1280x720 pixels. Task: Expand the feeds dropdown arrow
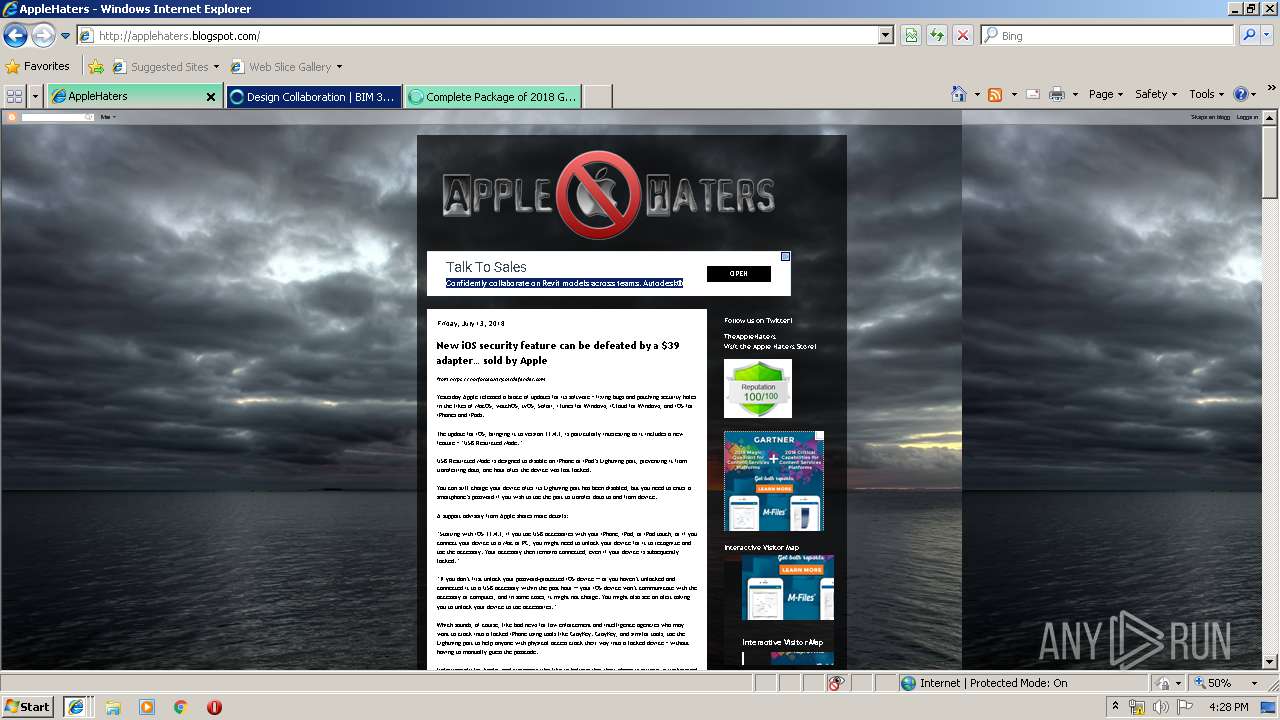click(x=1013, y=94)
